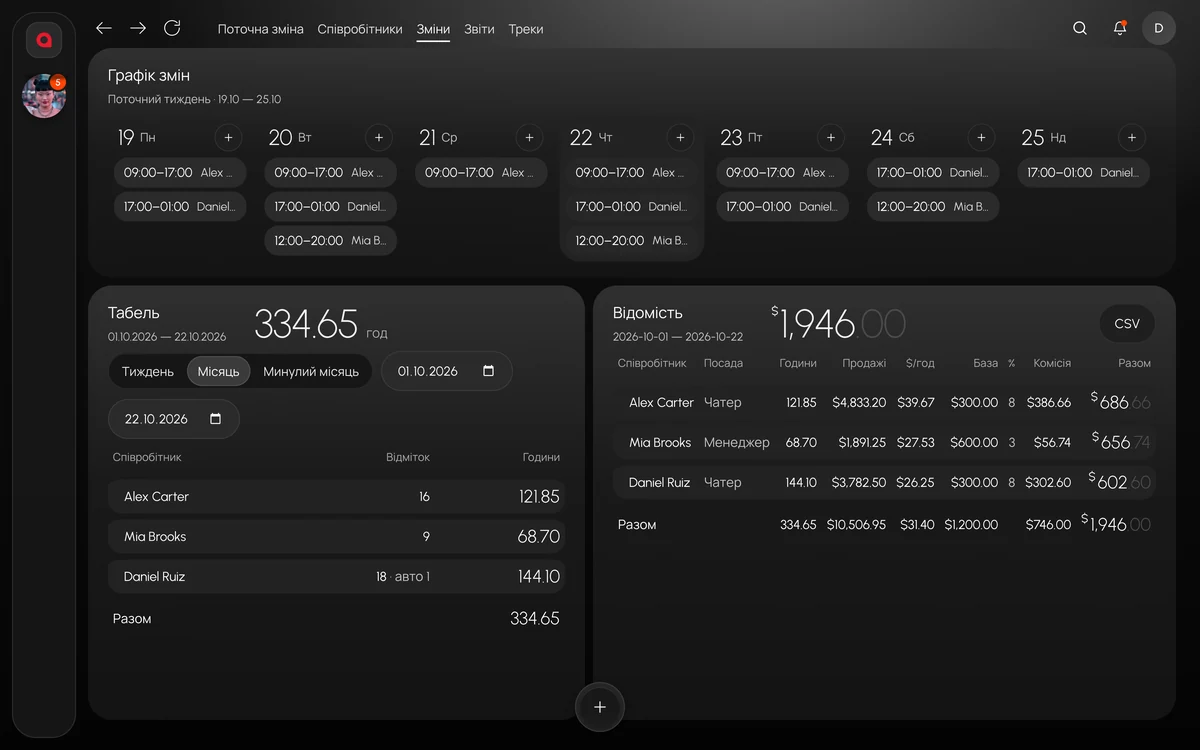Reload the page with refresh icon
This screenshot has height=750, width=1200.
(x=172, y=28)
